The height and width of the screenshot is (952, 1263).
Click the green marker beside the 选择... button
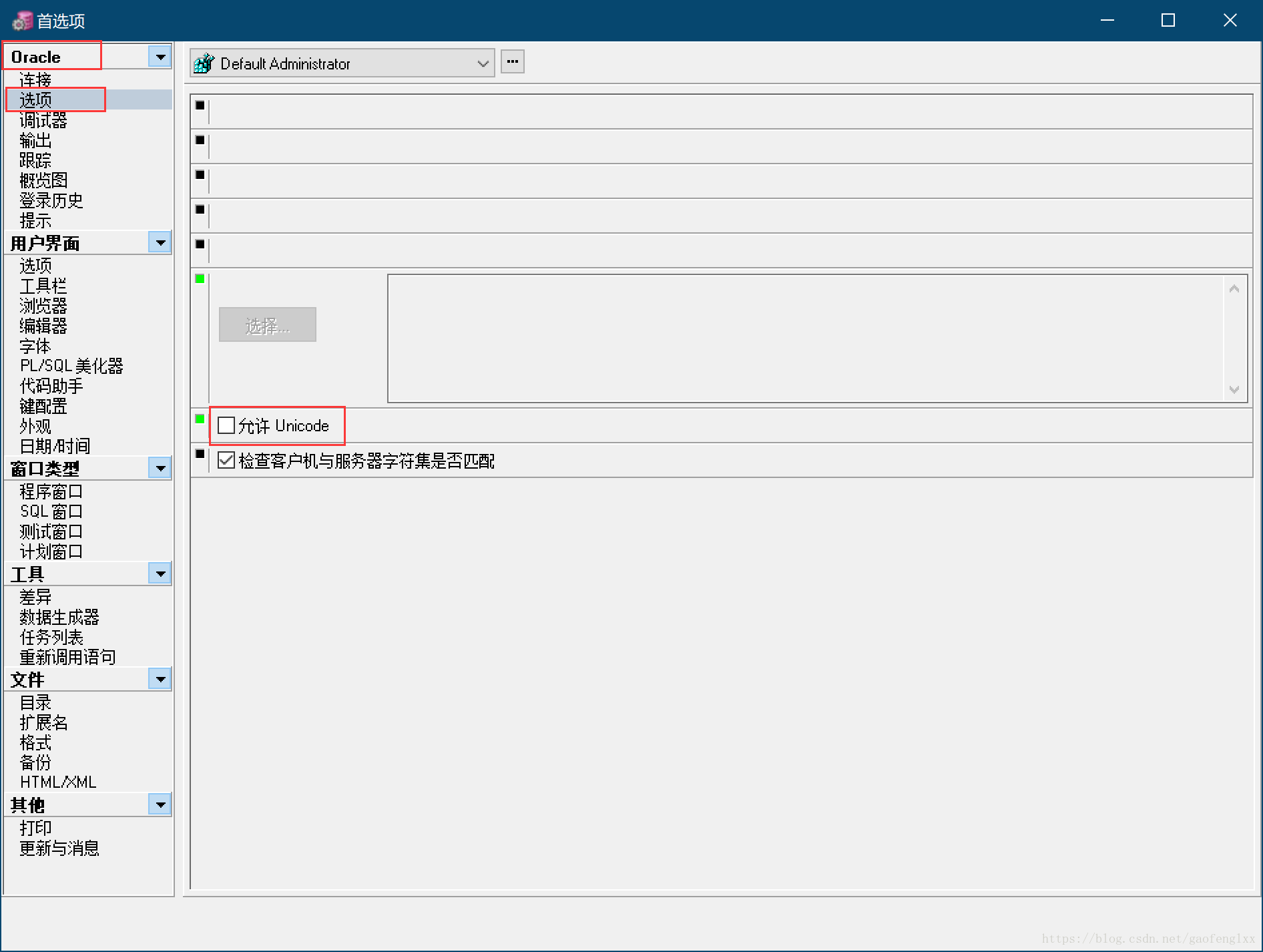[x=200, y=278]
